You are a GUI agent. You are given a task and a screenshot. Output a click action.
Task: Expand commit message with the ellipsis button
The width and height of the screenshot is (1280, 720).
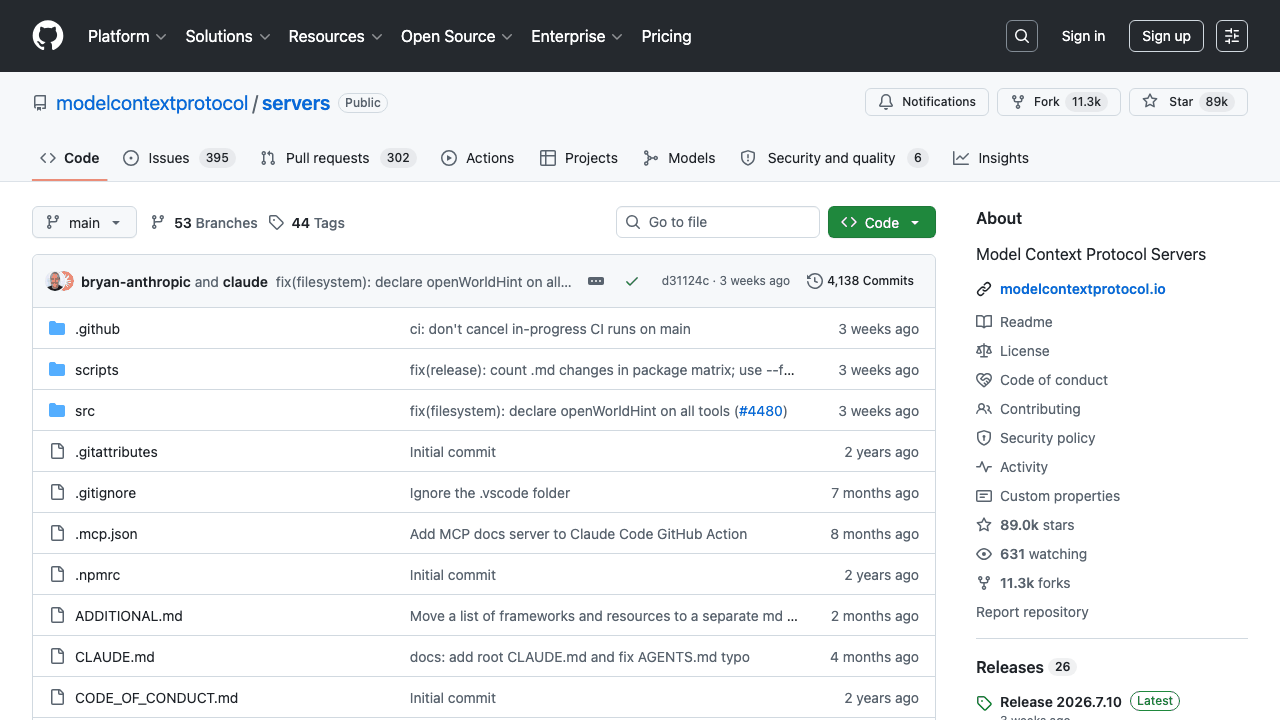tap(596, 281)
